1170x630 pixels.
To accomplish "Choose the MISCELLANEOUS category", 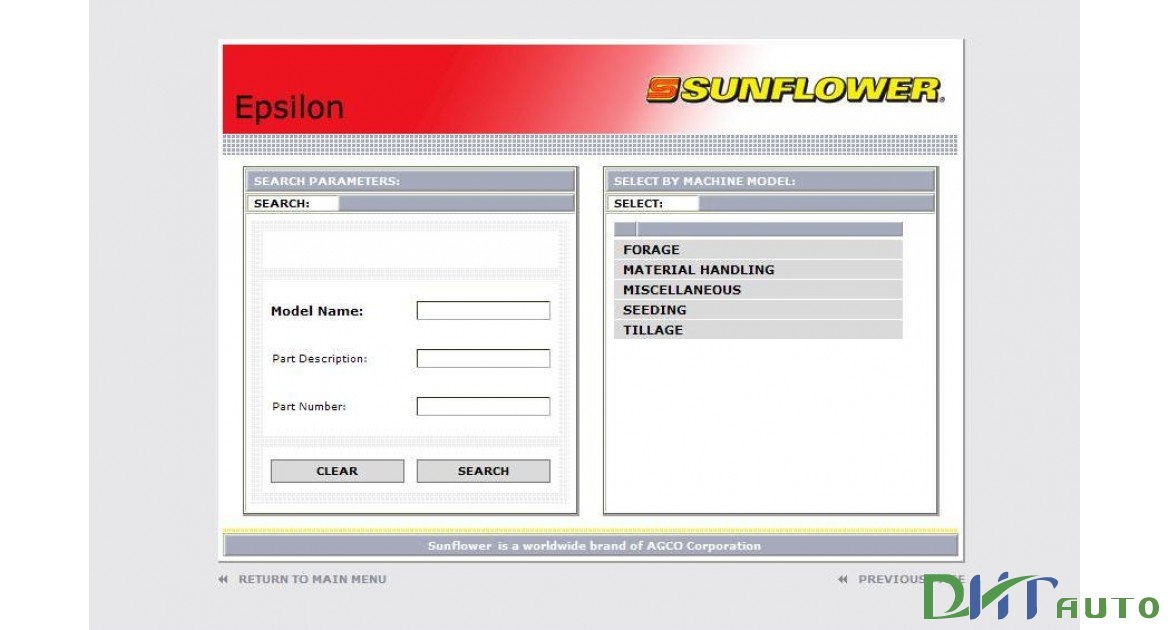I will point(758,290).
